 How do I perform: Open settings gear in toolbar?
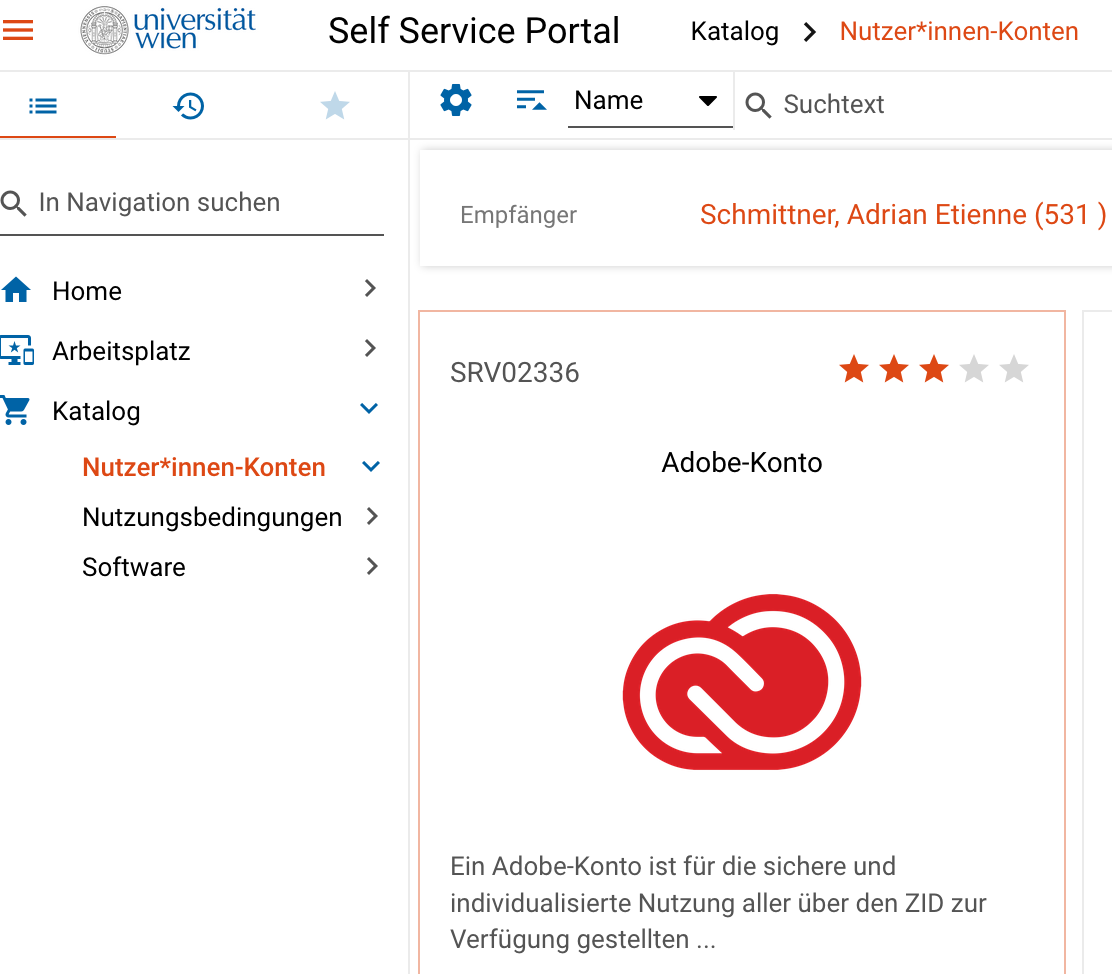(456, 100)
